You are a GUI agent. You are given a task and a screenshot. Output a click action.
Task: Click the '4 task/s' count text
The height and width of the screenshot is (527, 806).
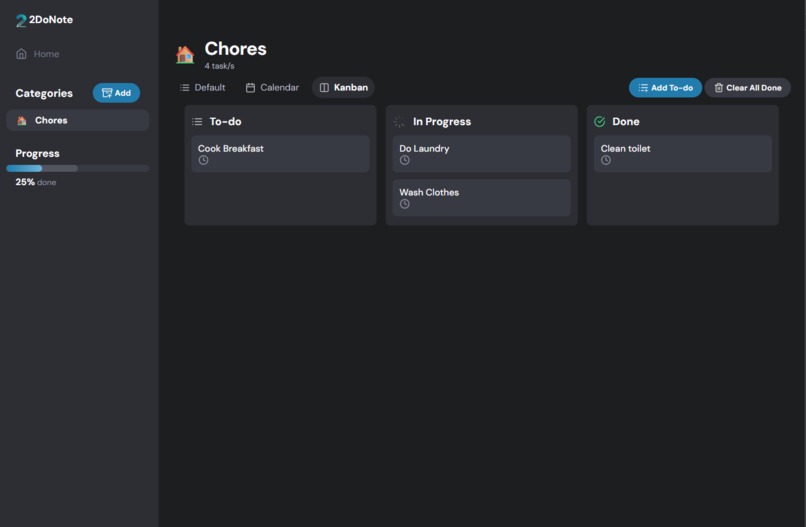click(219, 66)
